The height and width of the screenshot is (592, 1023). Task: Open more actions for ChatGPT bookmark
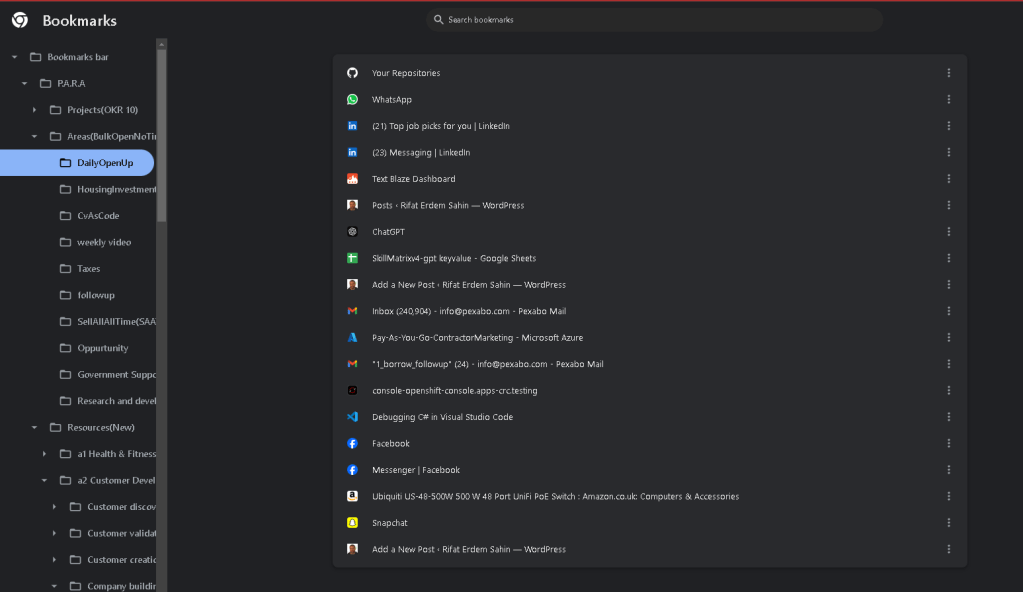(949, 232)
